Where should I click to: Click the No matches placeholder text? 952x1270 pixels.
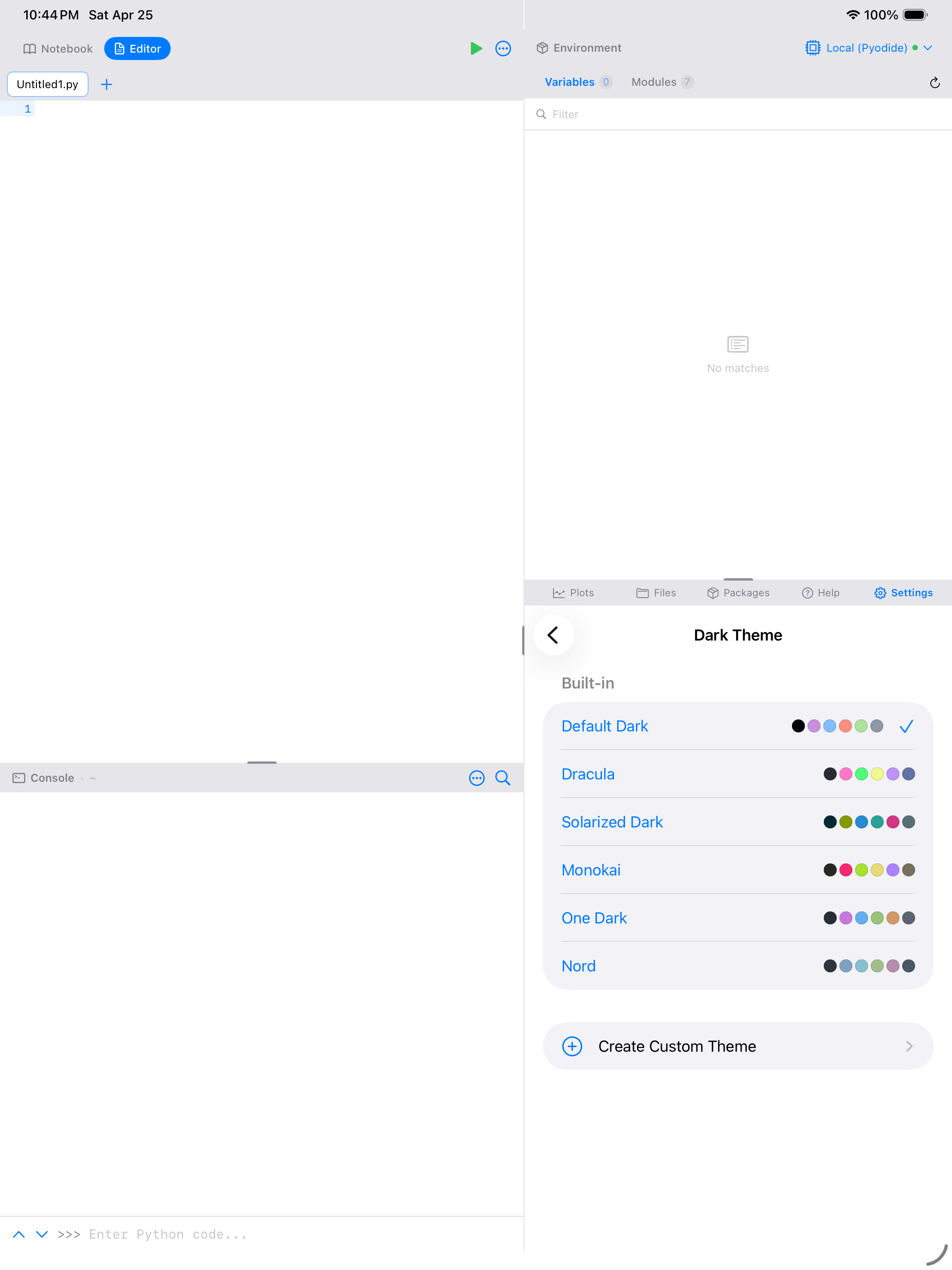click(x=738, y=368)
